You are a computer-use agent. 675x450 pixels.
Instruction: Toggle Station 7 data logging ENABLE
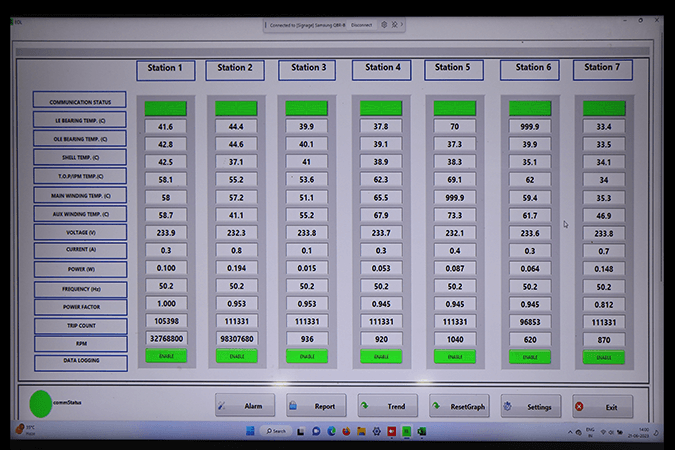click(x=604, y=358)
